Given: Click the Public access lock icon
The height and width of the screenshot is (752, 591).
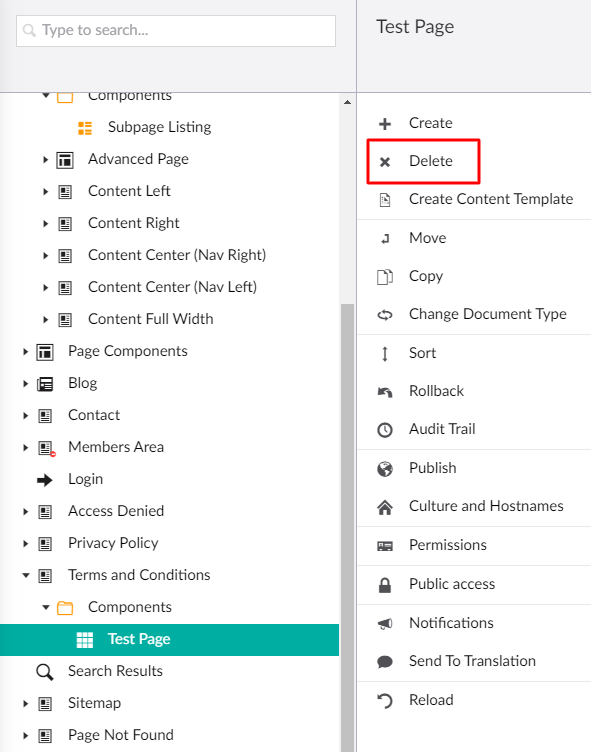Looking at the screenshot, I should (x=385, y=585).
